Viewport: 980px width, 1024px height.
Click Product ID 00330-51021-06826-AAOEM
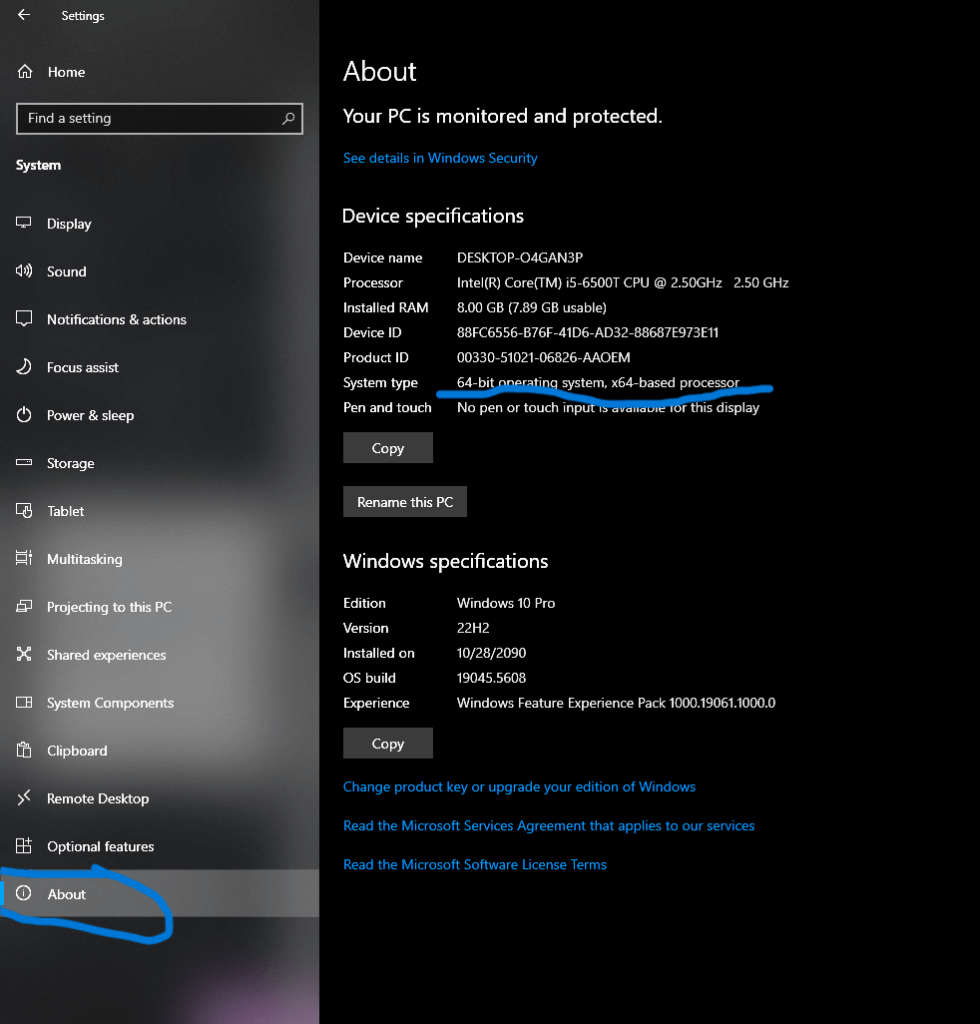pyautogui.click(x=543, y=357)
